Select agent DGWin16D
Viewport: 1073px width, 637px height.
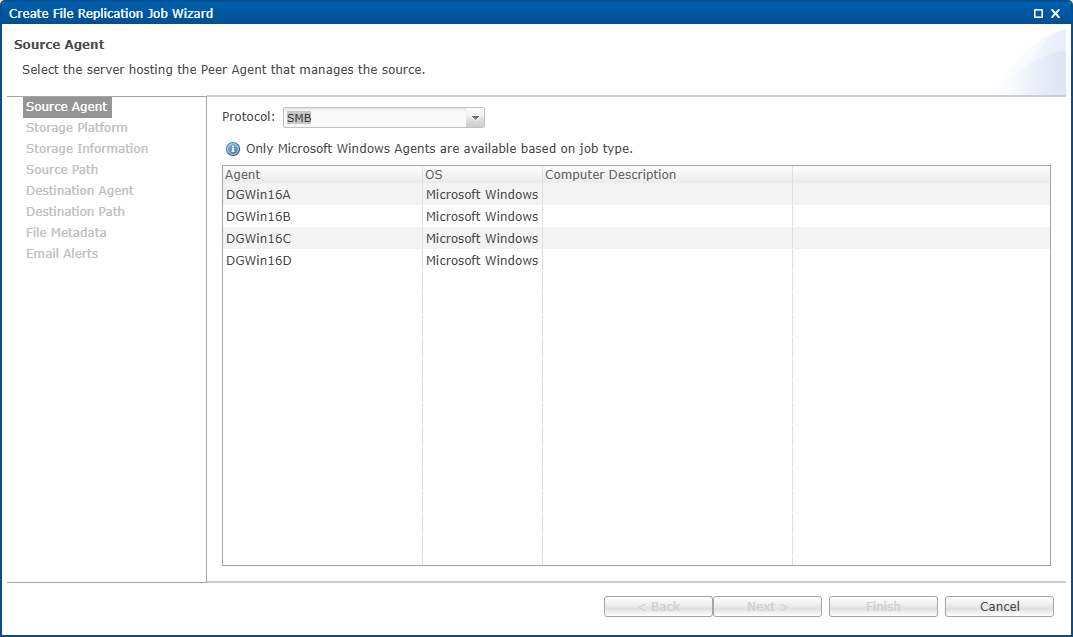(259, 261)
